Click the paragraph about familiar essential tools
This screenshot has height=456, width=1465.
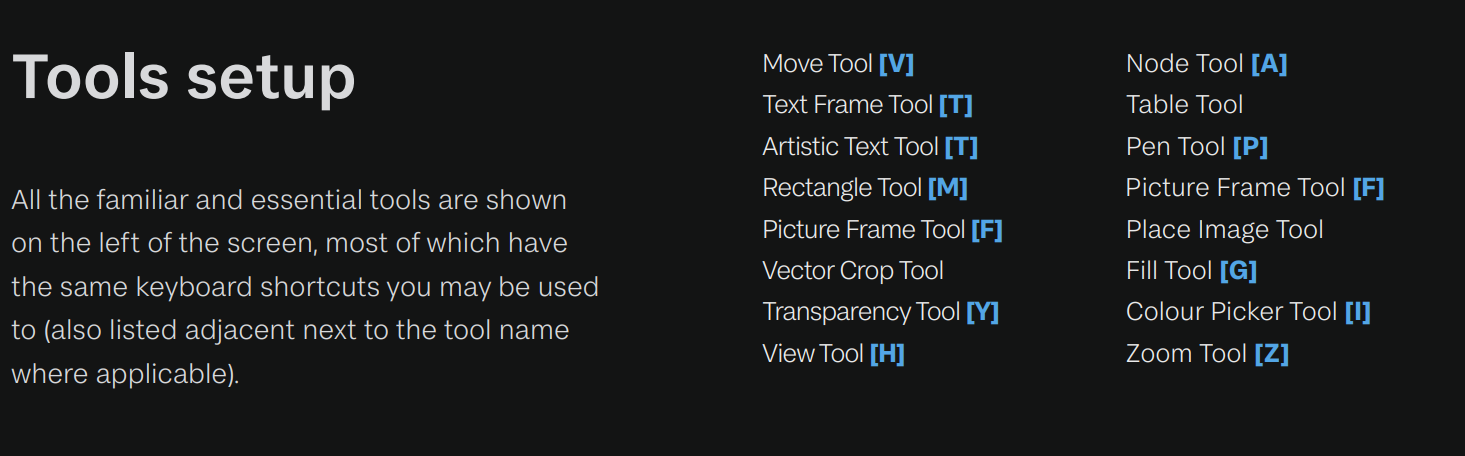pyautogui.click(x=305, y=287)
